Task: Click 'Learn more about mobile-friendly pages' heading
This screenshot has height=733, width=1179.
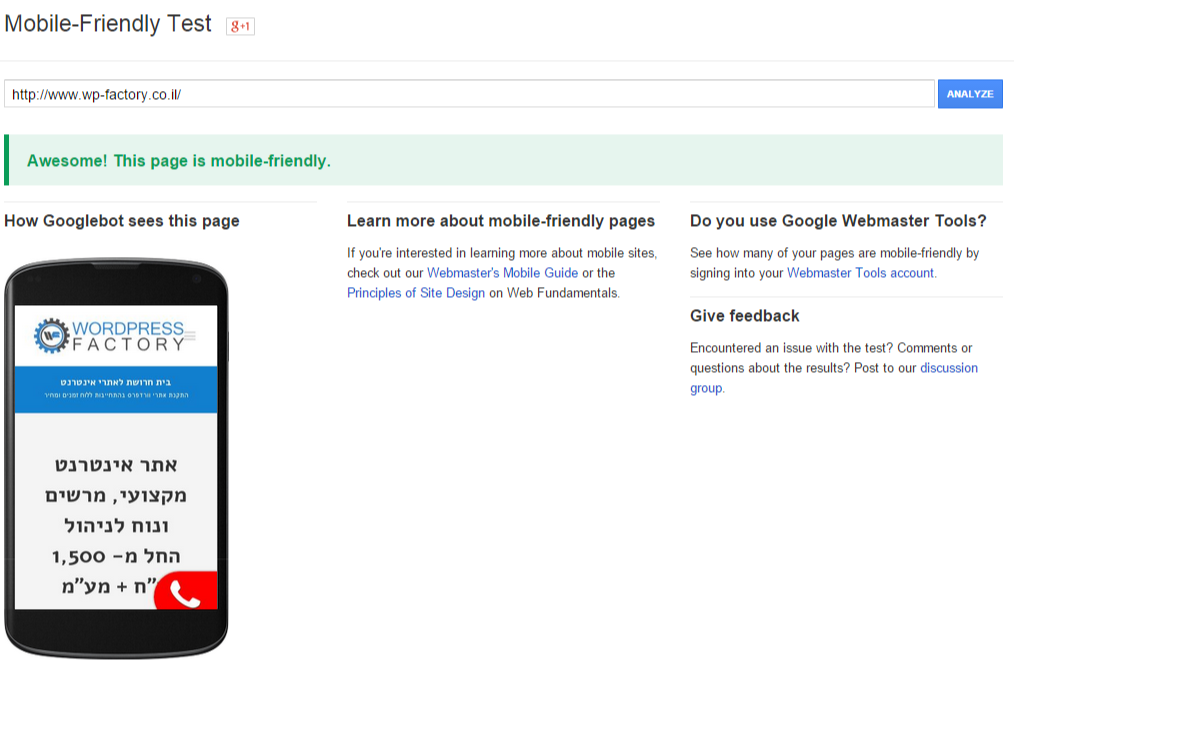Action: [x=501, y=221]
